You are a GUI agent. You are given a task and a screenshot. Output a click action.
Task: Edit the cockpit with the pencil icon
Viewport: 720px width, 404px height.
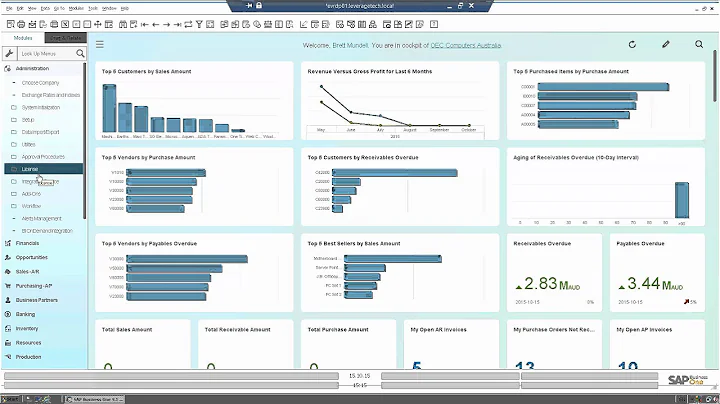point(666,45)
